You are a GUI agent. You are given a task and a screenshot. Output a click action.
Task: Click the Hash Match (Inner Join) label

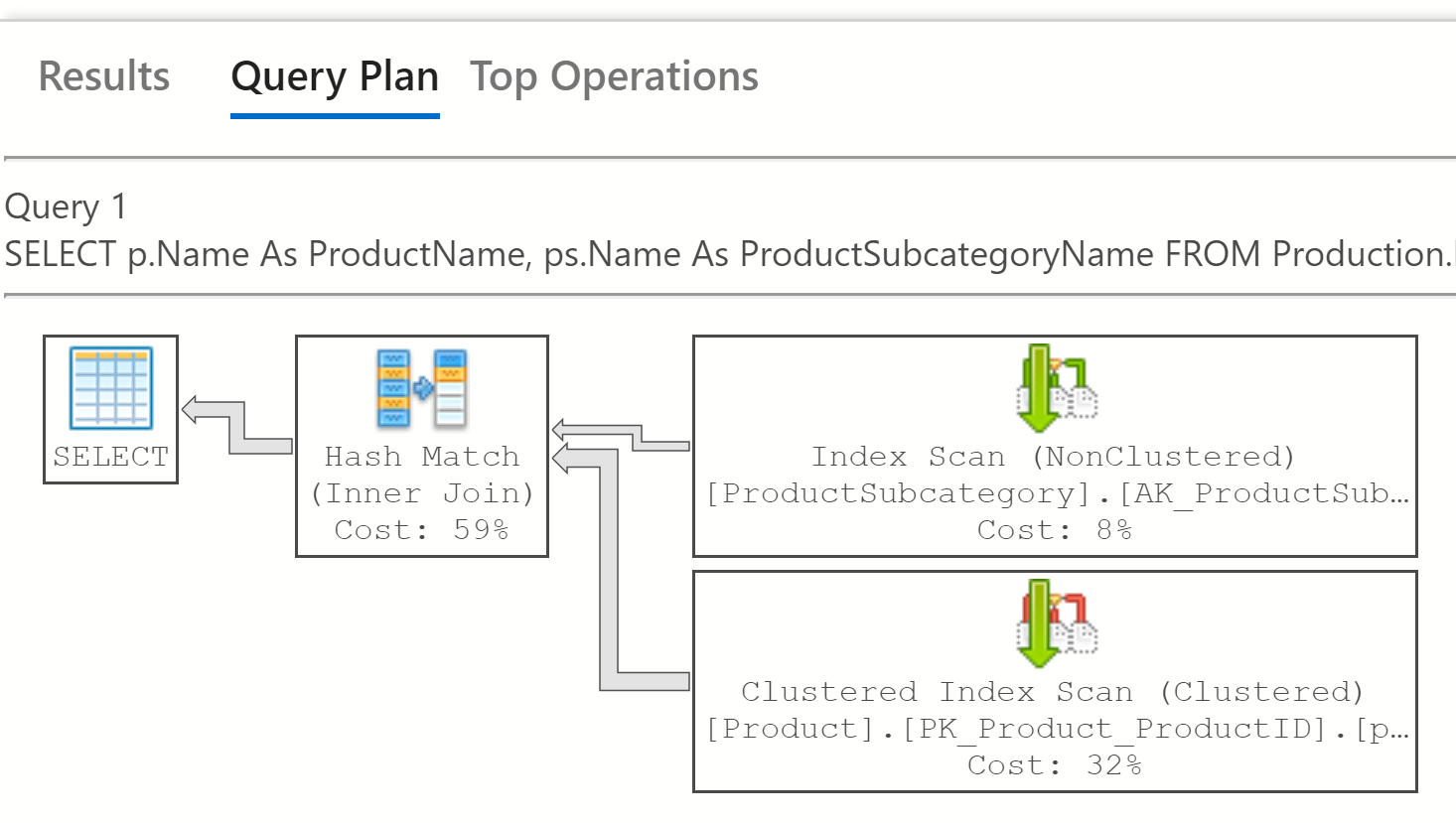[421, 475]
